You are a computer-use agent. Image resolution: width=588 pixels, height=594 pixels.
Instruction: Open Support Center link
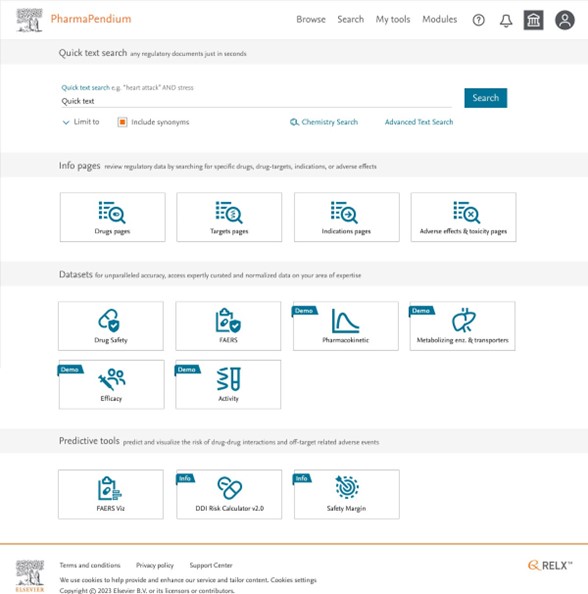[x=211, y=565]
